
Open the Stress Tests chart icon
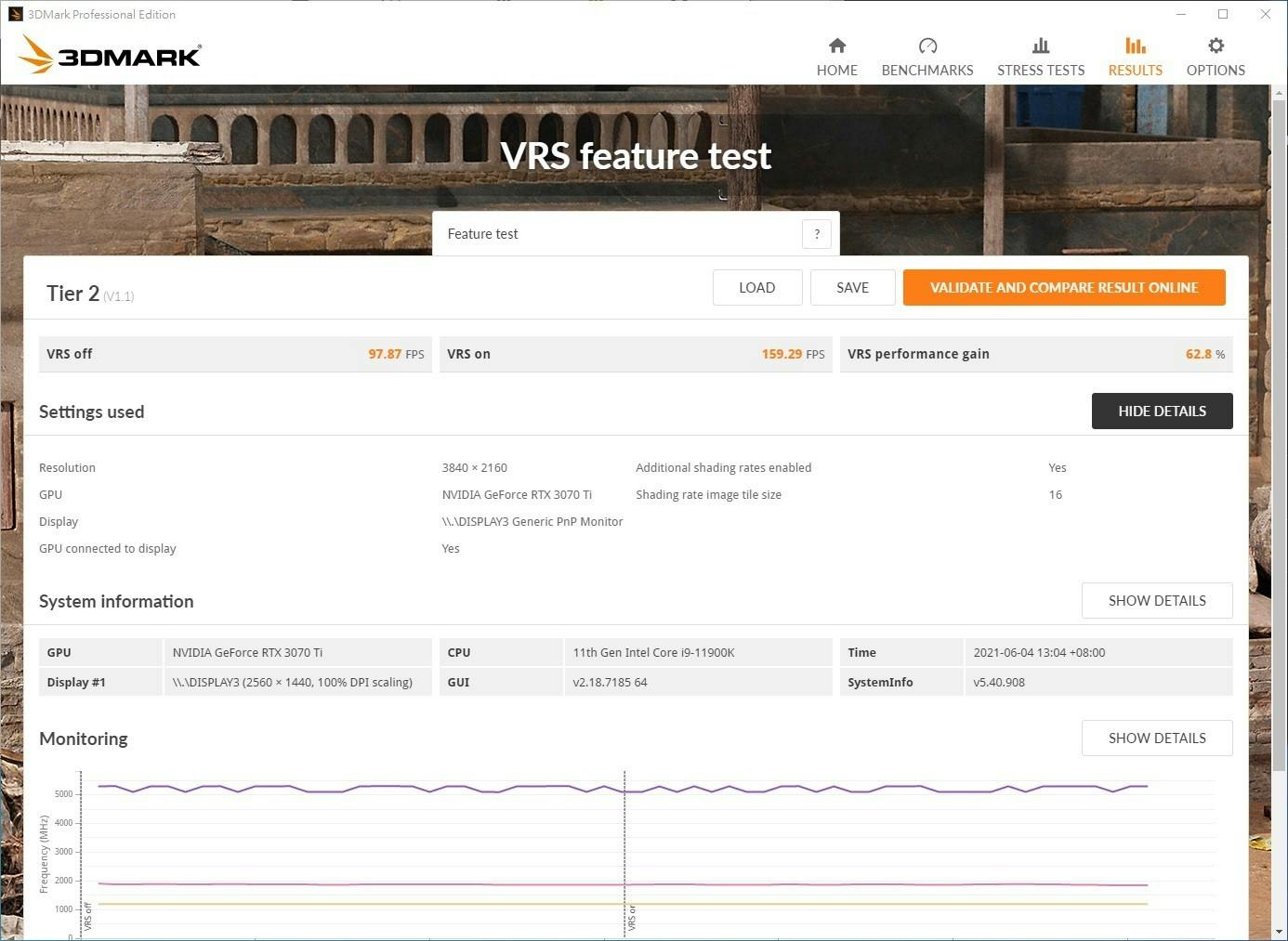pyautogui.click(x=1041, y=46)
